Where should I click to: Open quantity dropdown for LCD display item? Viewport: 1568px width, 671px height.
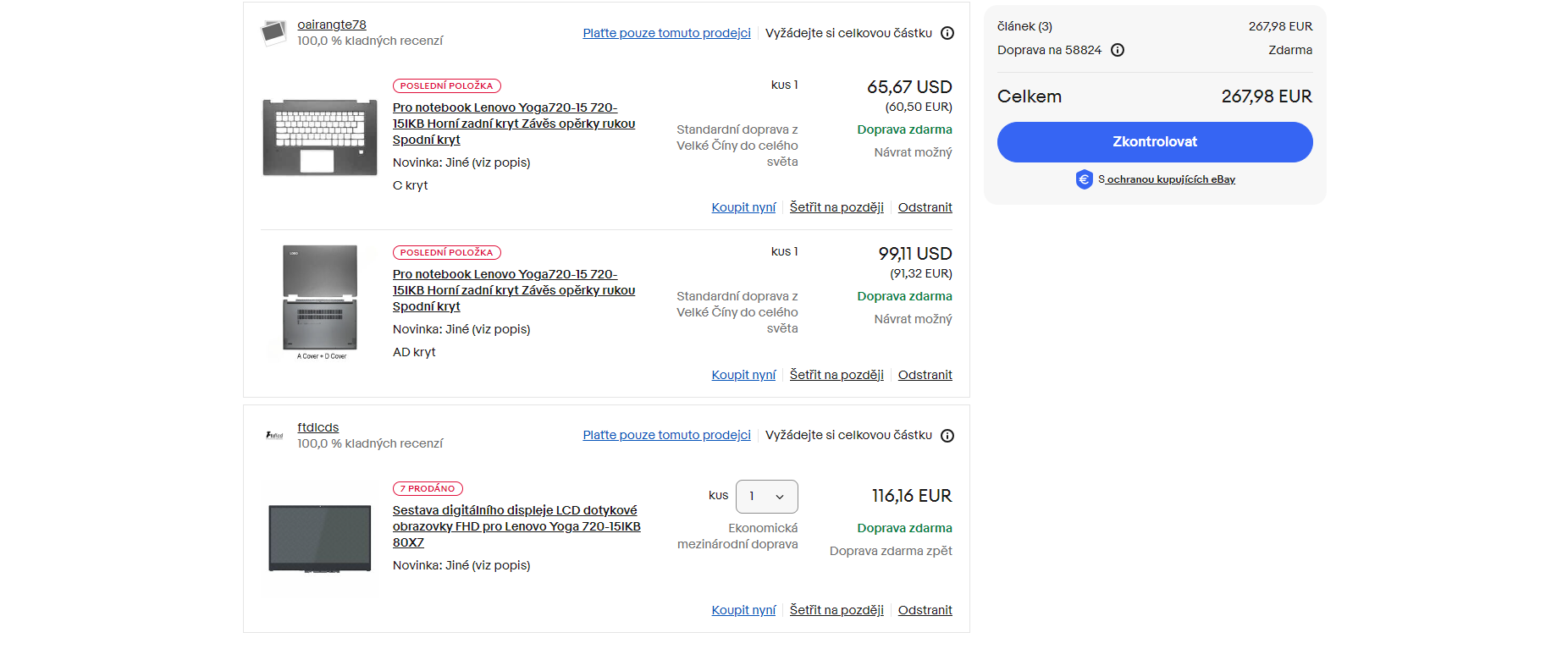click(766, 497)
